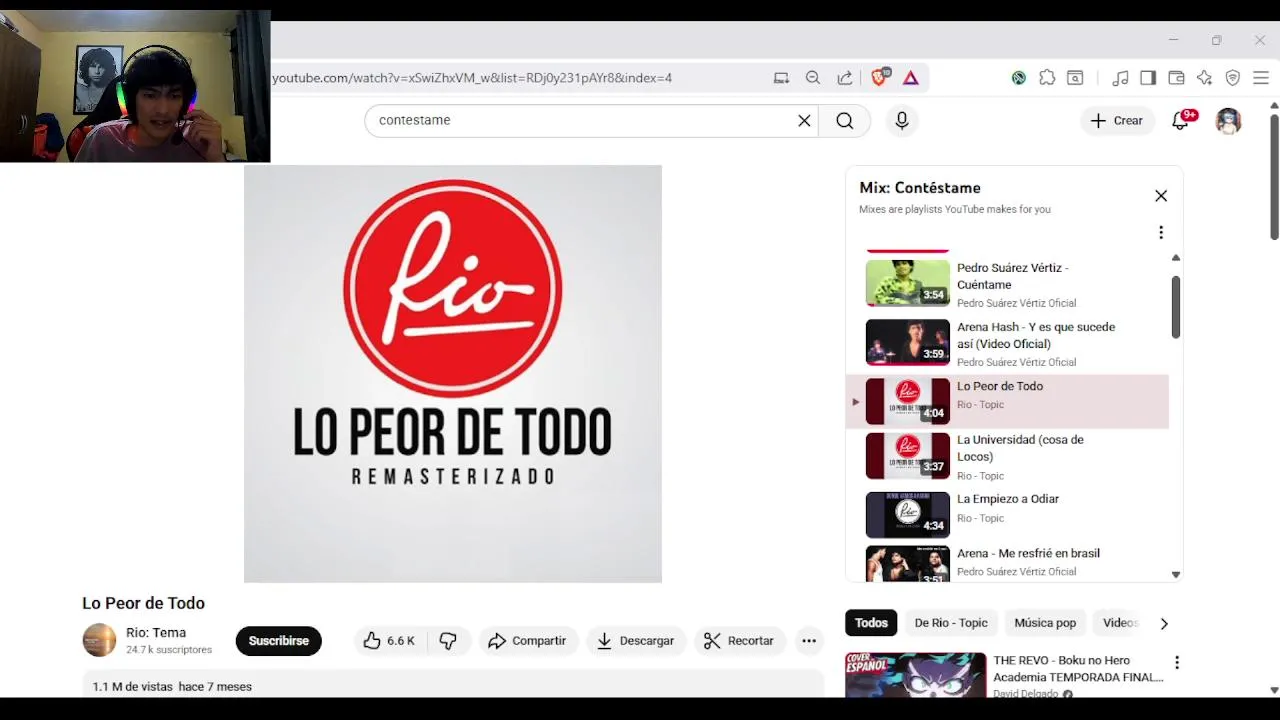Click the playlist scroll up arrow
This screenshot has height=720, width=1280.
(1176, 258)
